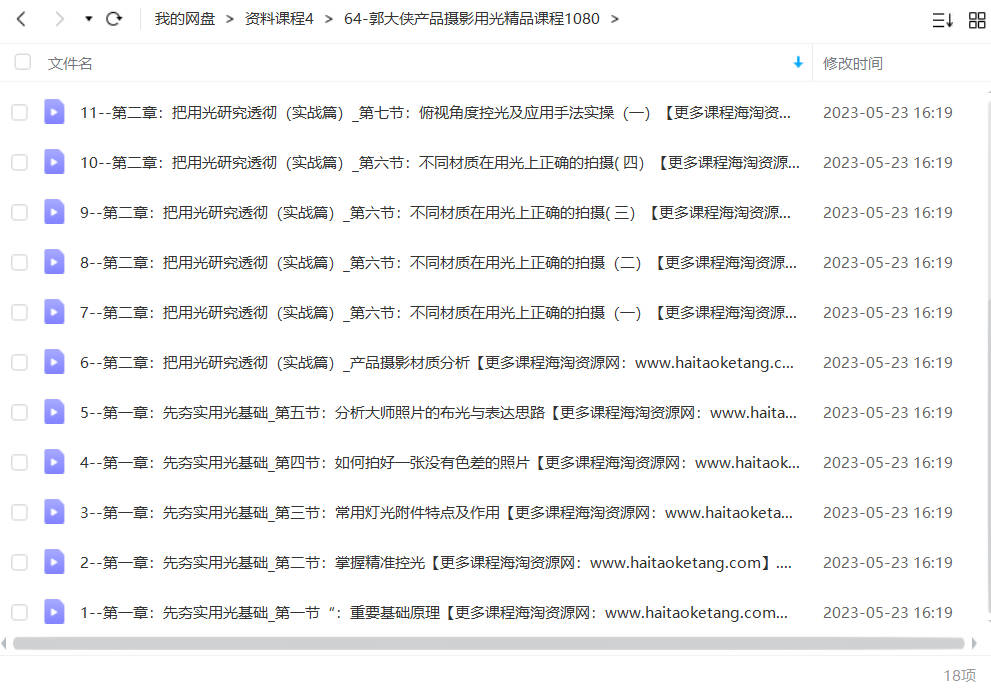Expand the chevron after the last breadcrumb
The width and height of the screenshot is (991, 688).
614,19
